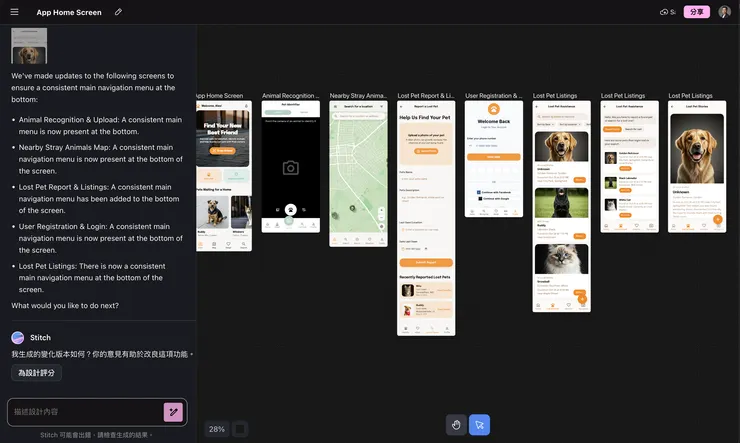Select the Animal Recognition screen label

(291, 96)
